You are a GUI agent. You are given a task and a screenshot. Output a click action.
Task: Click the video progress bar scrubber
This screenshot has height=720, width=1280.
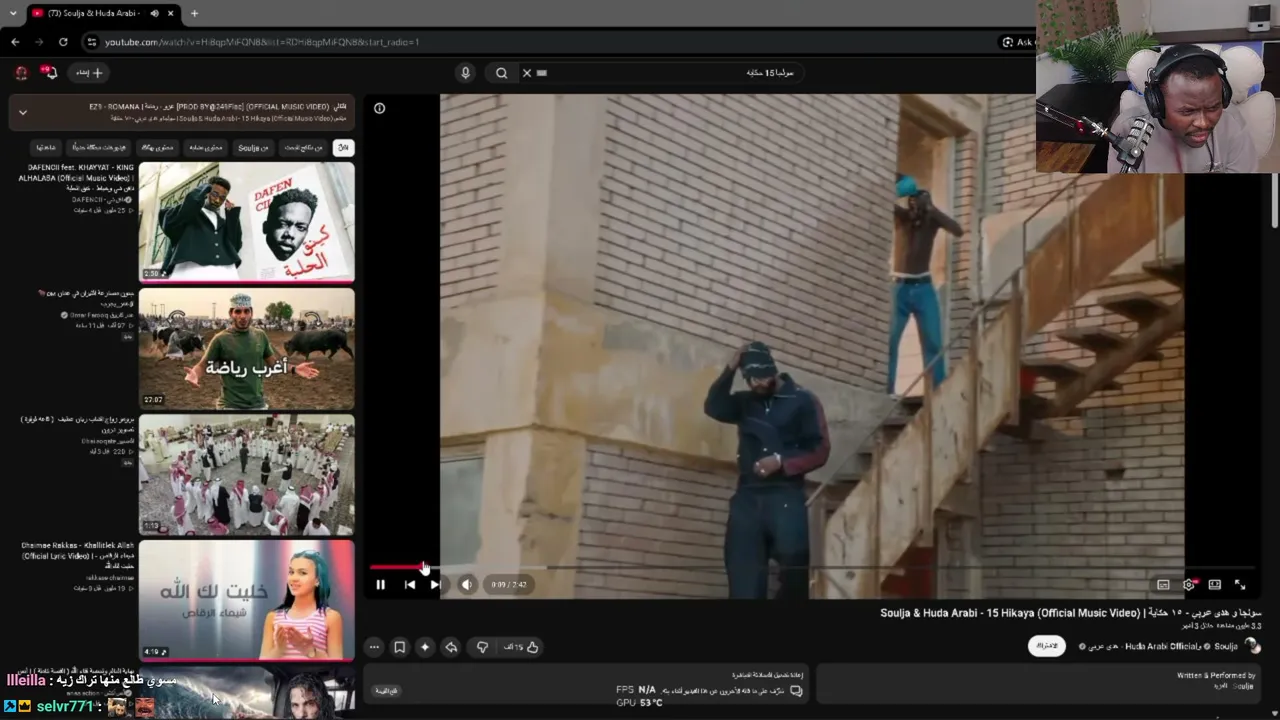[424, 568]
